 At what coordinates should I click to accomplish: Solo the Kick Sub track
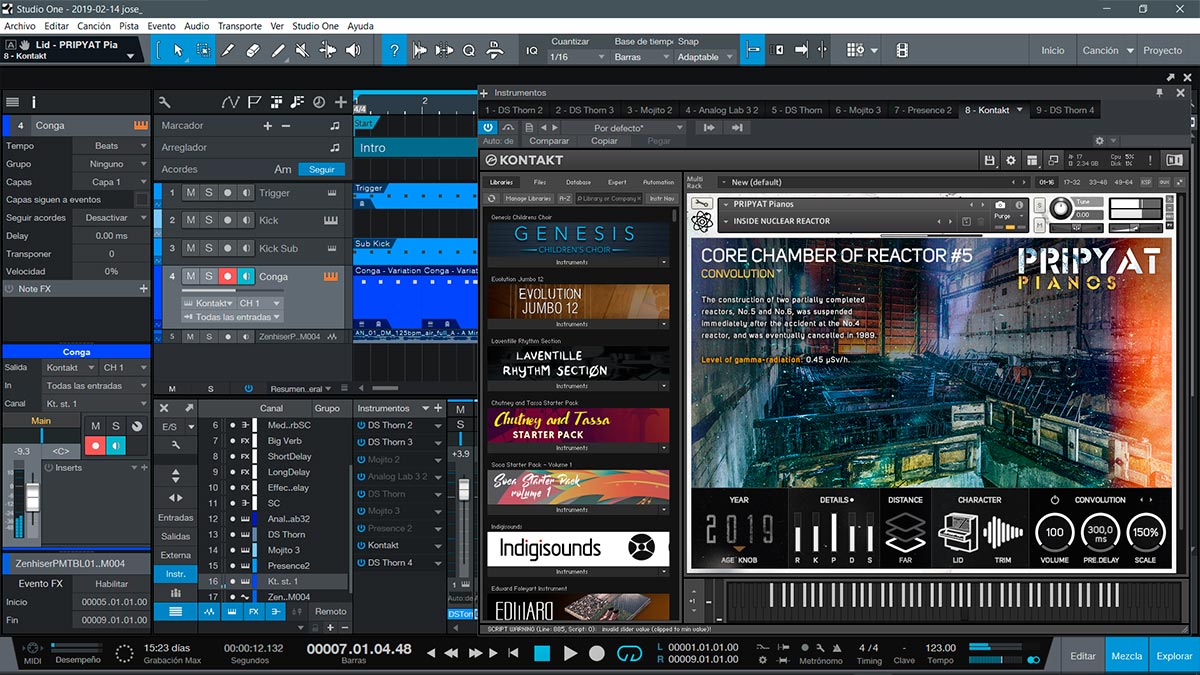[209, 248]
